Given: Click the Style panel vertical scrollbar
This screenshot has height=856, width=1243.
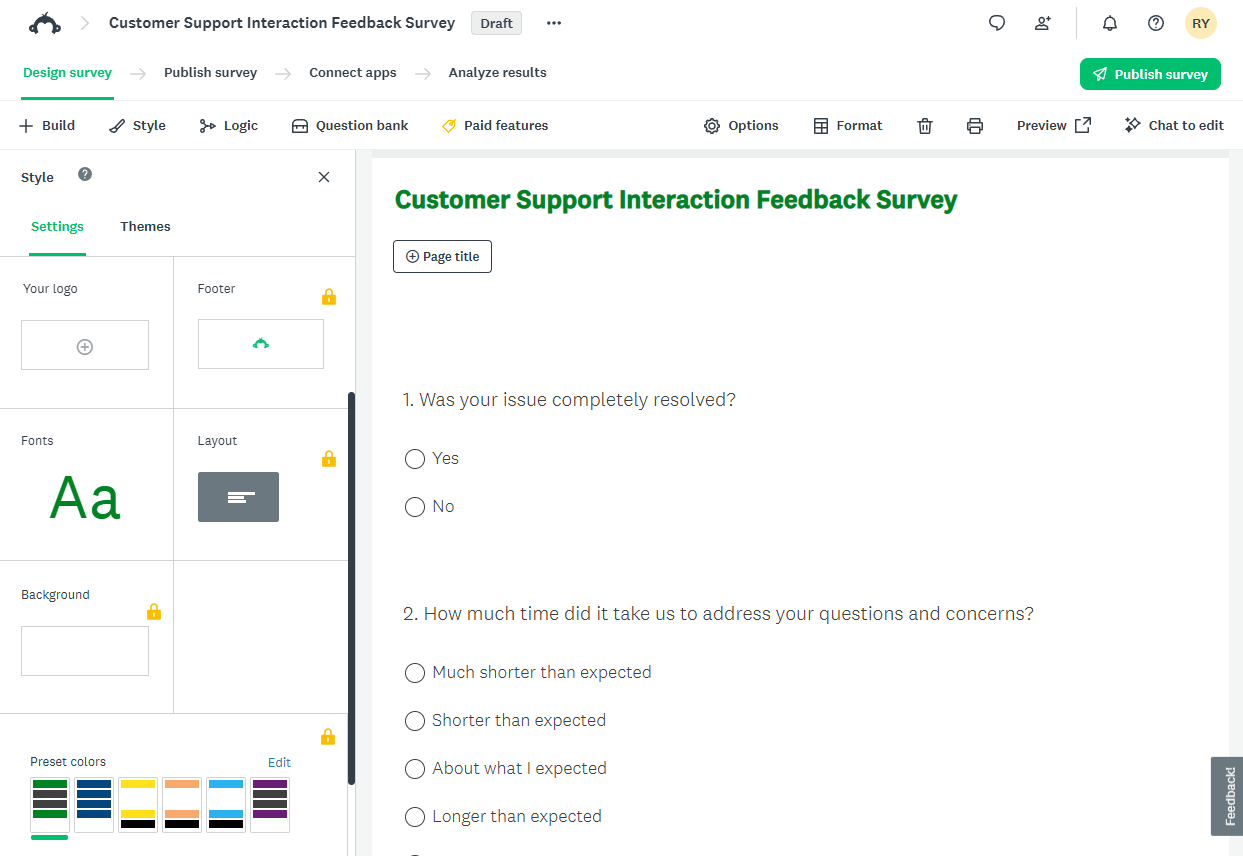Looking at the screenshot, I should (351, 588).
